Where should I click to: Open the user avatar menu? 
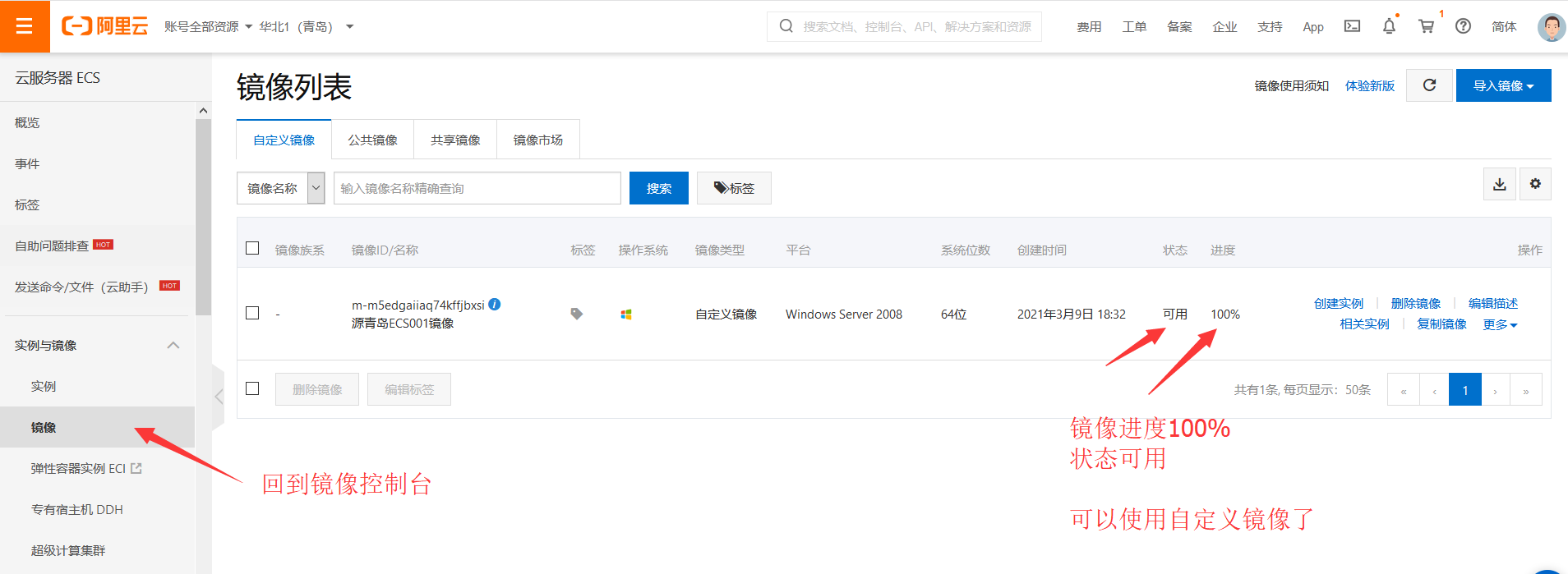tap(1551, 26)
